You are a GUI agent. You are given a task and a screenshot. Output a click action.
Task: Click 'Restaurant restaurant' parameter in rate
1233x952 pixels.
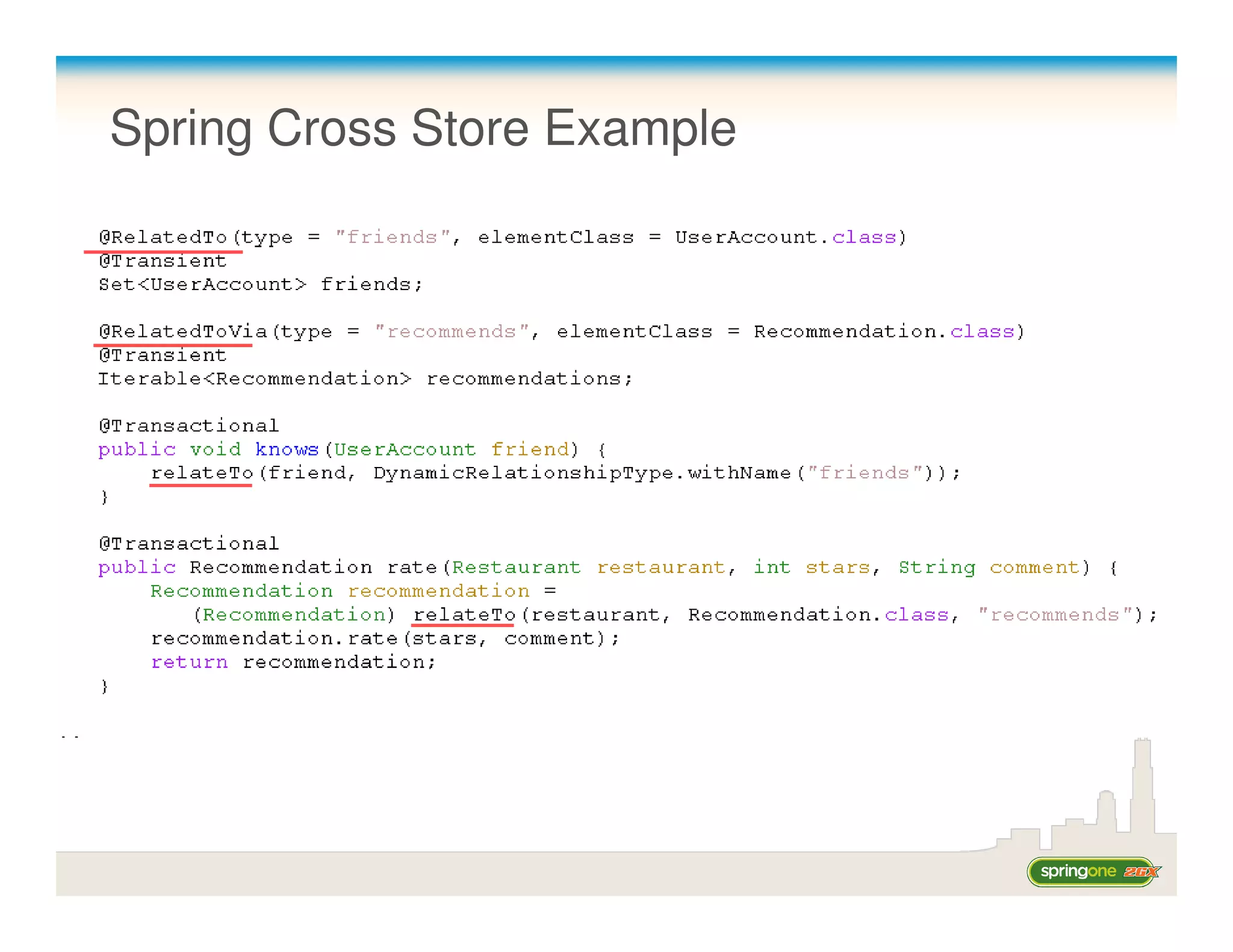[589, 567]
